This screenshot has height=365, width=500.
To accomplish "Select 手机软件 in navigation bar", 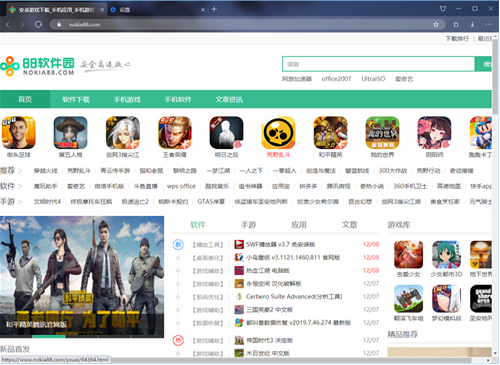I will coord(178,99).
